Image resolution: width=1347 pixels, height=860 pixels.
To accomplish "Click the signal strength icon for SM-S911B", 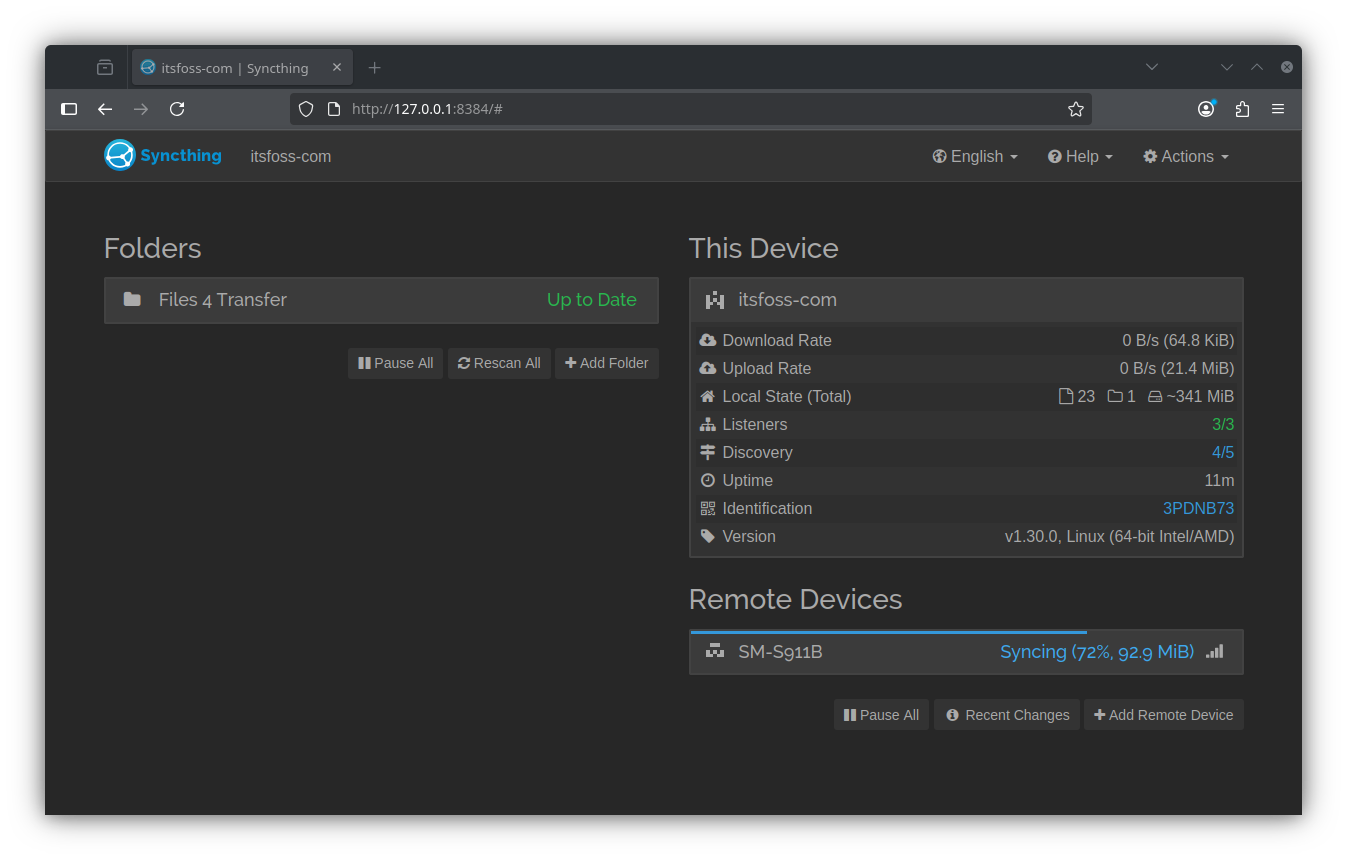I will point(1214,651).
